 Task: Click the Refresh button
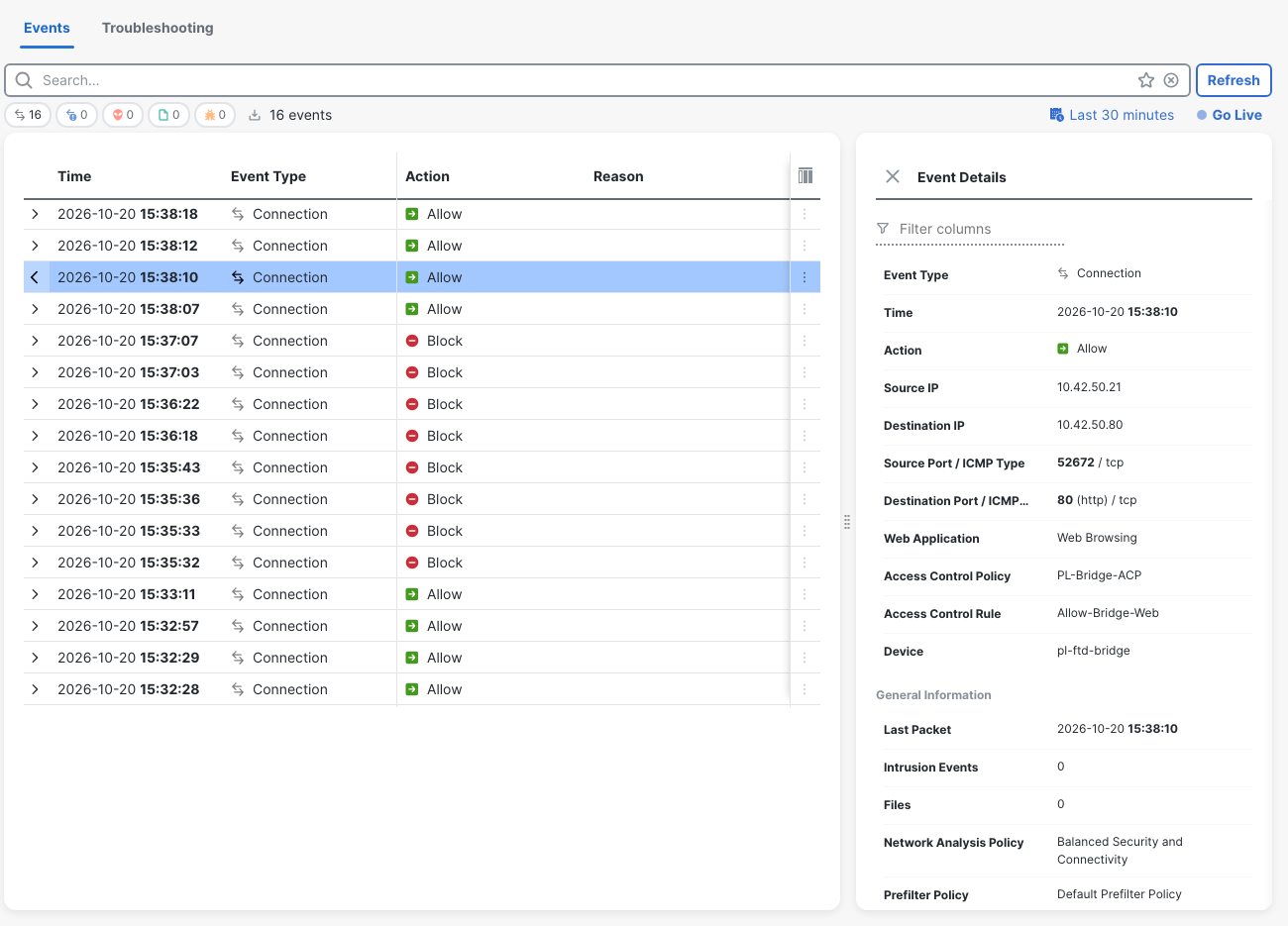pyautogui.click(x=1234, y=80)
